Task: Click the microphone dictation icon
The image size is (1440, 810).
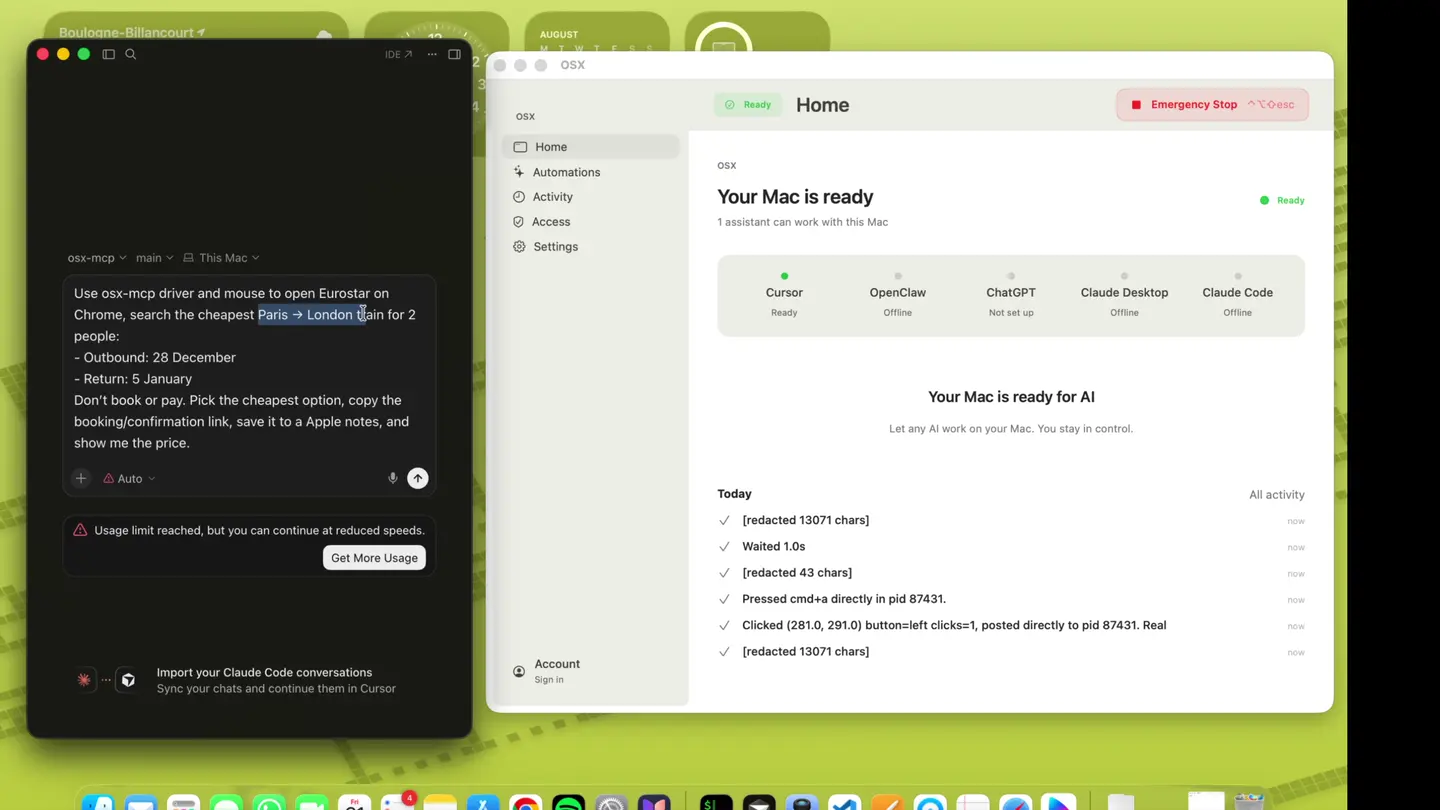Action: pos(393,478)
